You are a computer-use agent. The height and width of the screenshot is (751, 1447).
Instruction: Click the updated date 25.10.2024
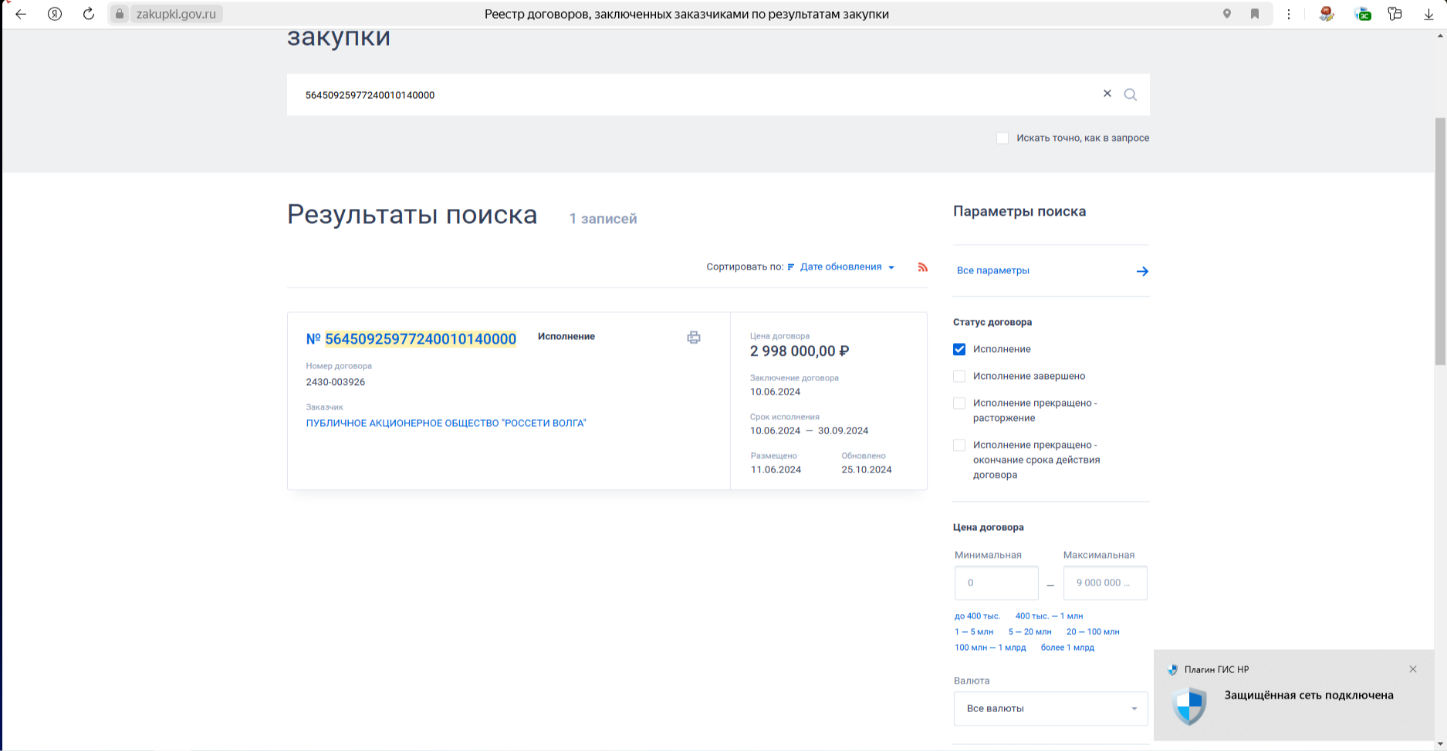(867, 469)
